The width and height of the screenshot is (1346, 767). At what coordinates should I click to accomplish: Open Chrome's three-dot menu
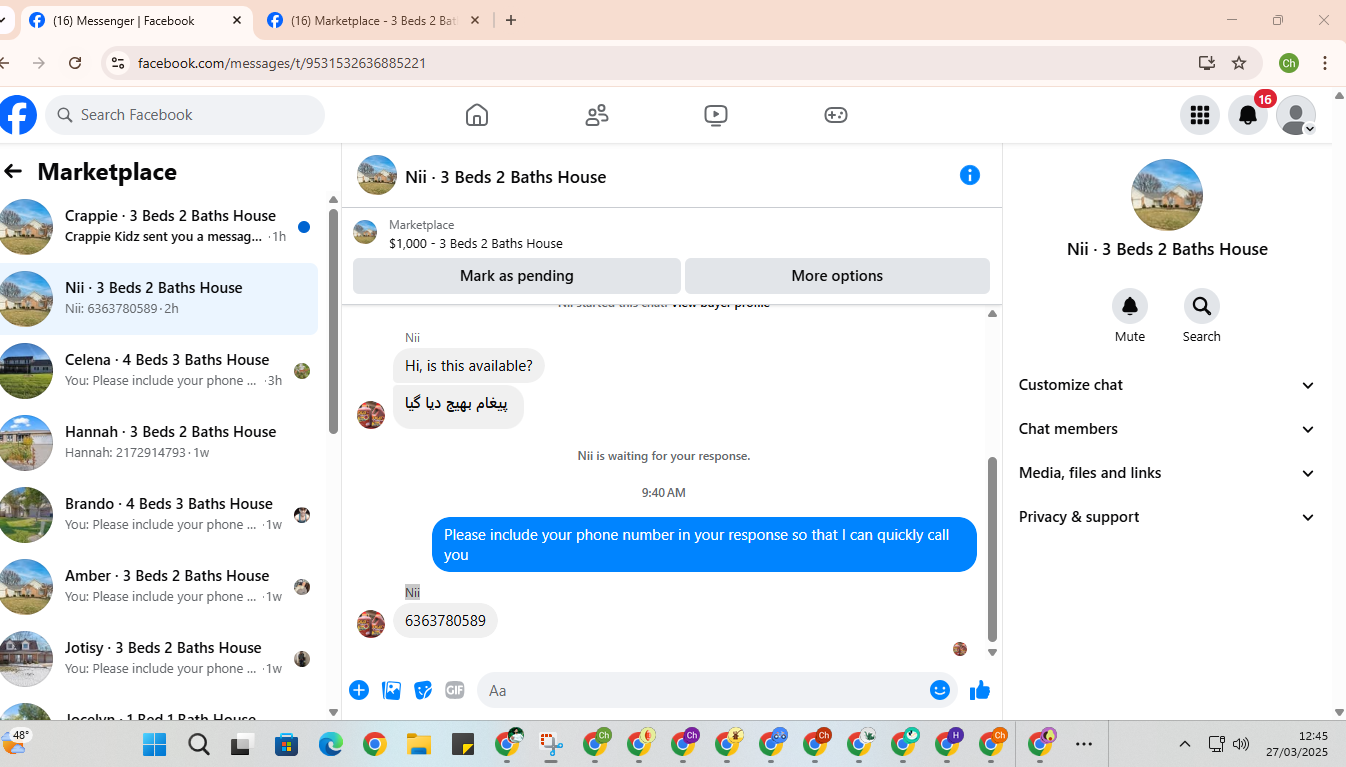point(1325,63)
